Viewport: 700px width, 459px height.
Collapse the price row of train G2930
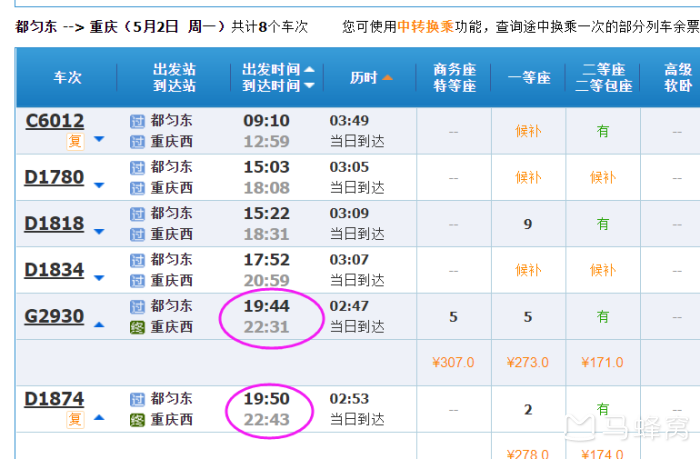coord(98,324)
